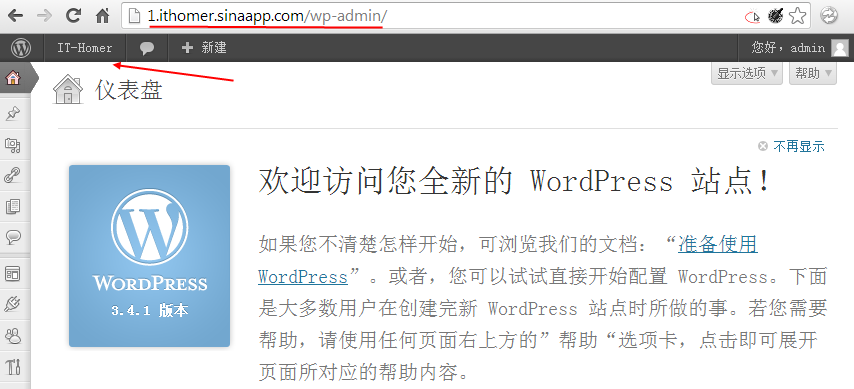Open comments bubble in the admin bar

click(x=147, y=48)
